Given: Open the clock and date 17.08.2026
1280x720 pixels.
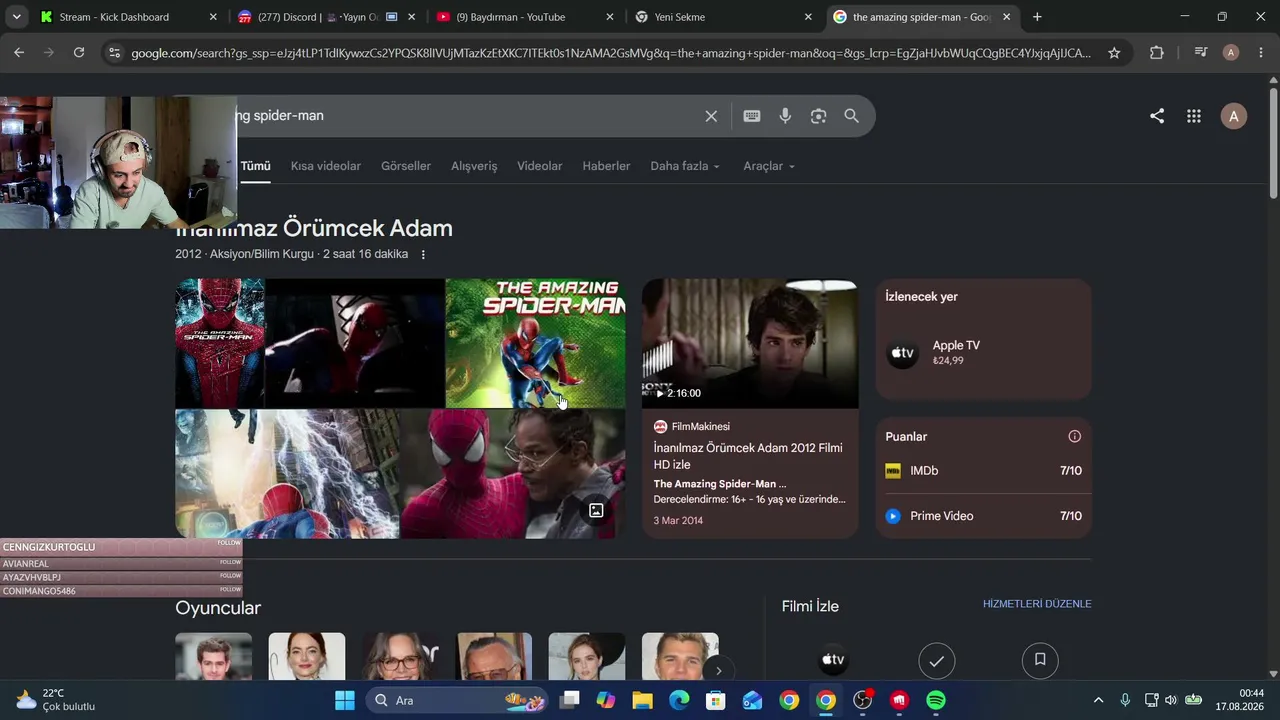Looking at the screenshot, I should 1240,700.
